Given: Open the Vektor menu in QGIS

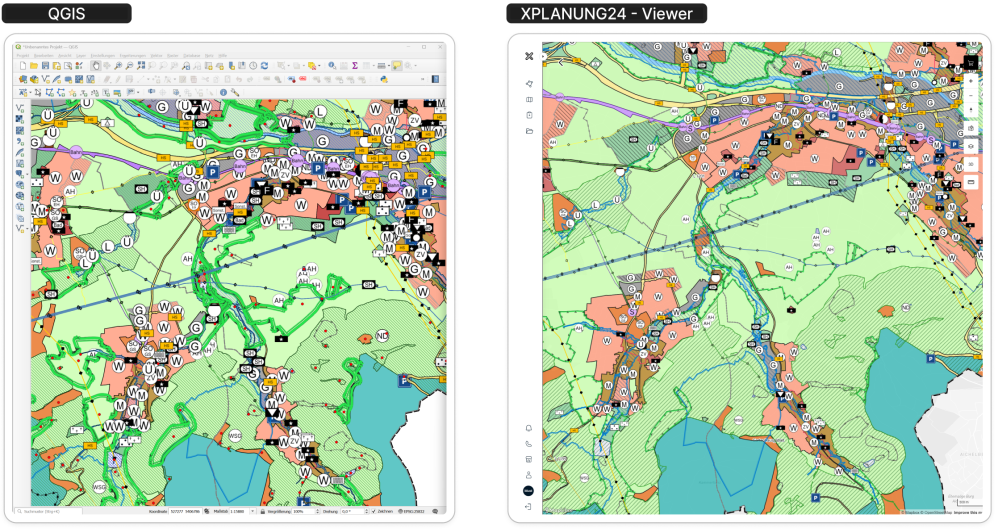Looking at the screenshot, I should (156, 55).
